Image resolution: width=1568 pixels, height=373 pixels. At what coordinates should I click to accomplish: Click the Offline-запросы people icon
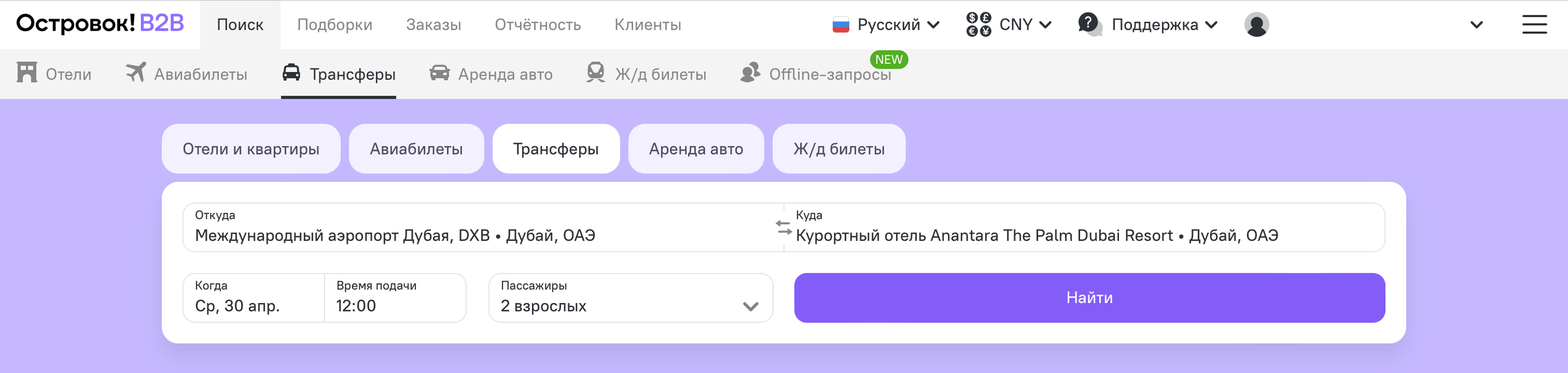(750, 73)
